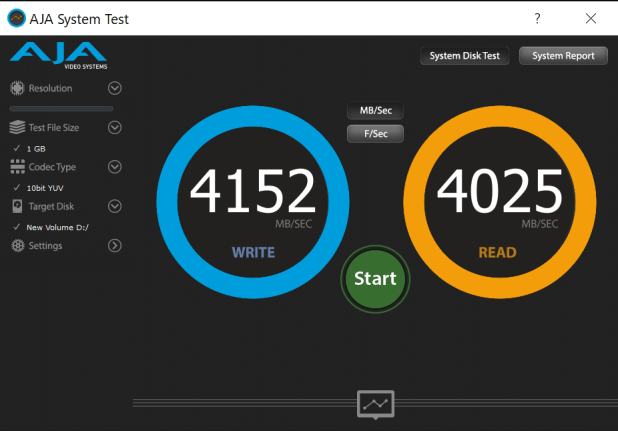Screen dimensions: 618x431
Task: Click the Target Disk drive icon
Action: tap(17, 206)
